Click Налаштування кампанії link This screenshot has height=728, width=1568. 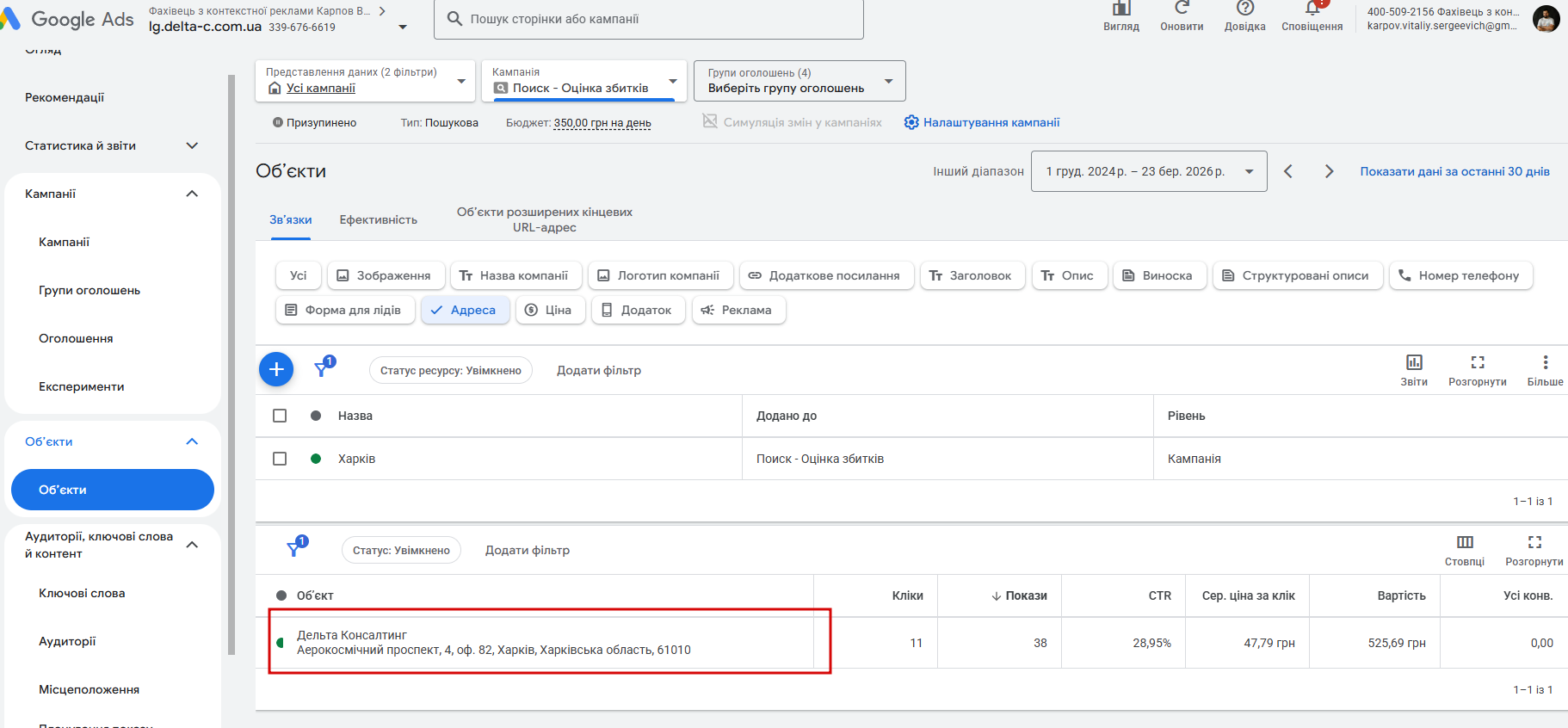[x=991, y=122]
